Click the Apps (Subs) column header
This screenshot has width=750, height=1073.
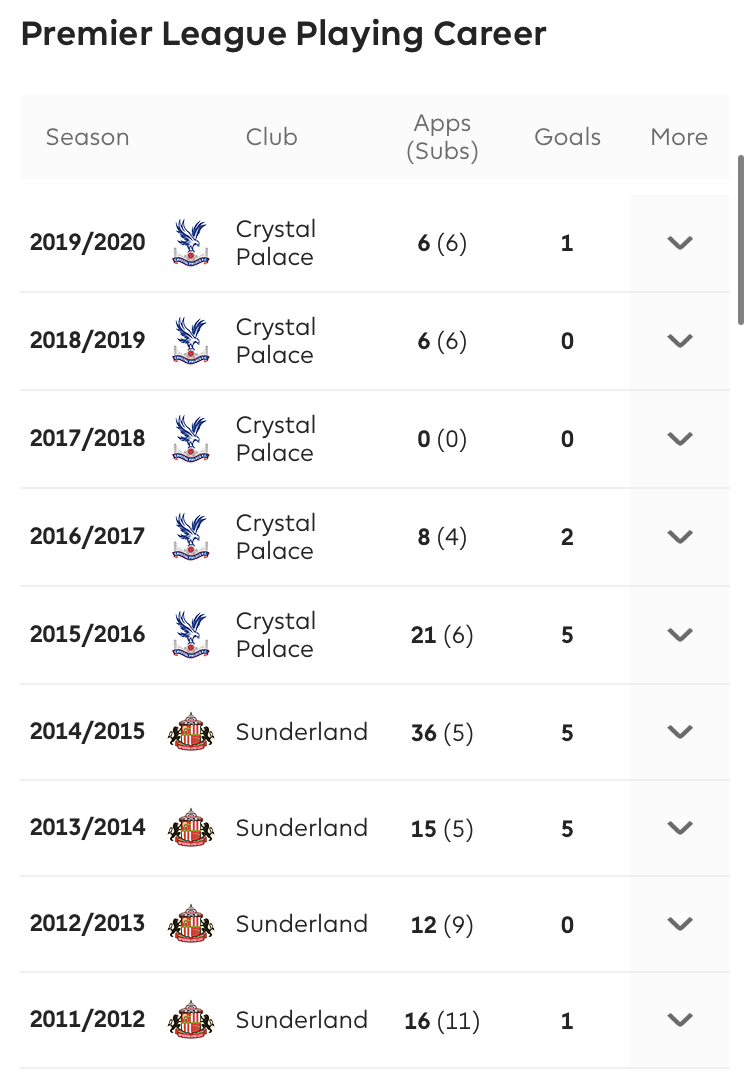[442, 137]
